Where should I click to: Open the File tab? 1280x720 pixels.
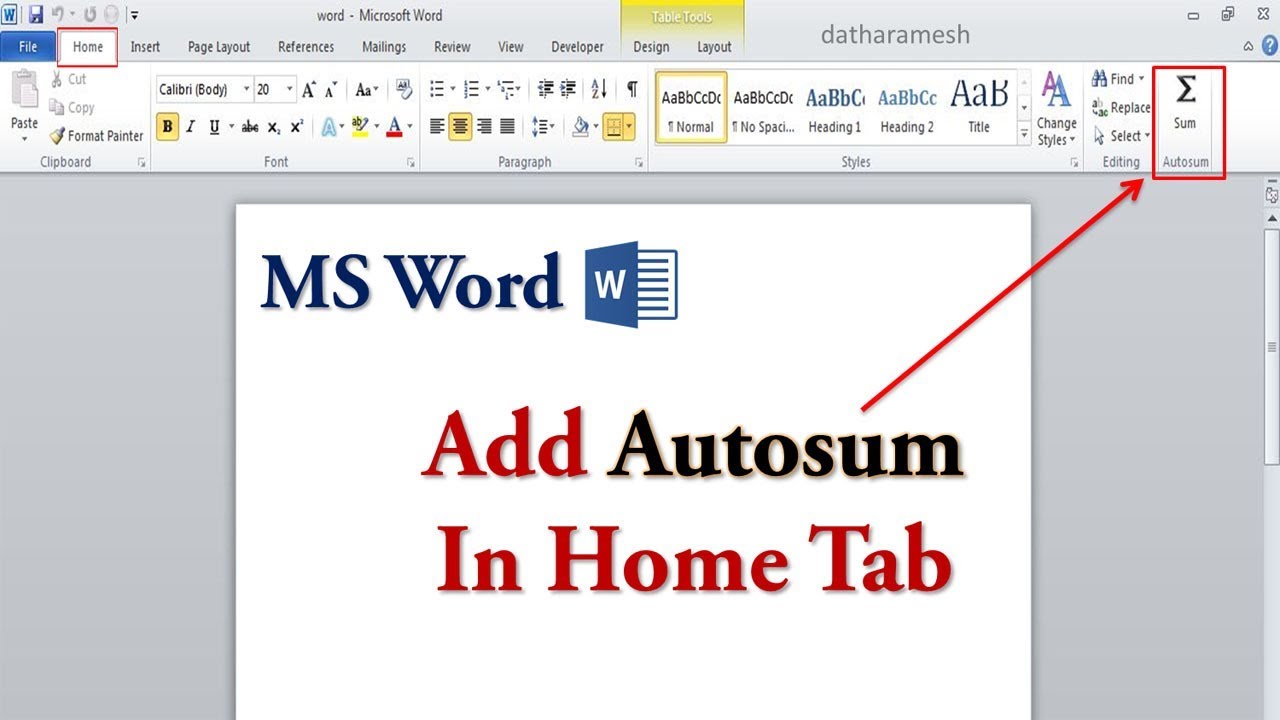[x=28, y=47]
